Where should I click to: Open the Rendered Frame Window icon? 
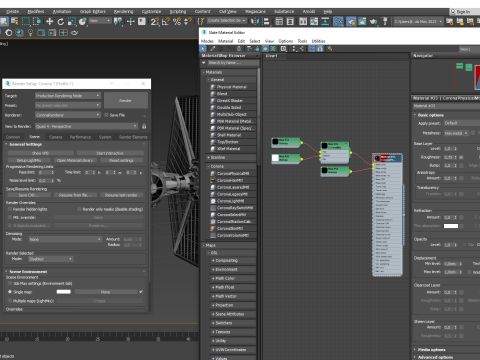[x=362, y=22]
